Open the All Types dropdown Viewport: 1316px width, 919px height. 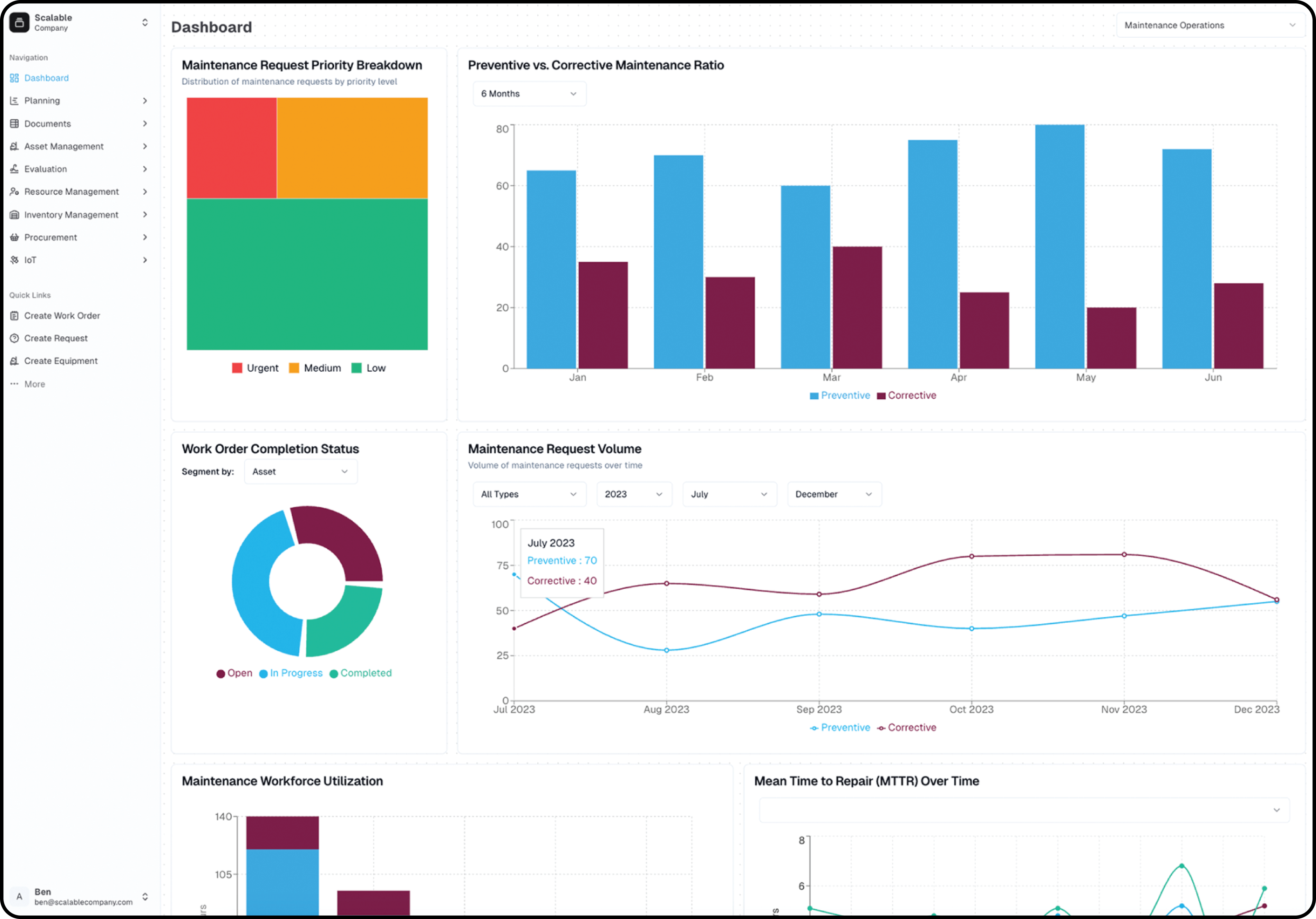click(529, 494)
